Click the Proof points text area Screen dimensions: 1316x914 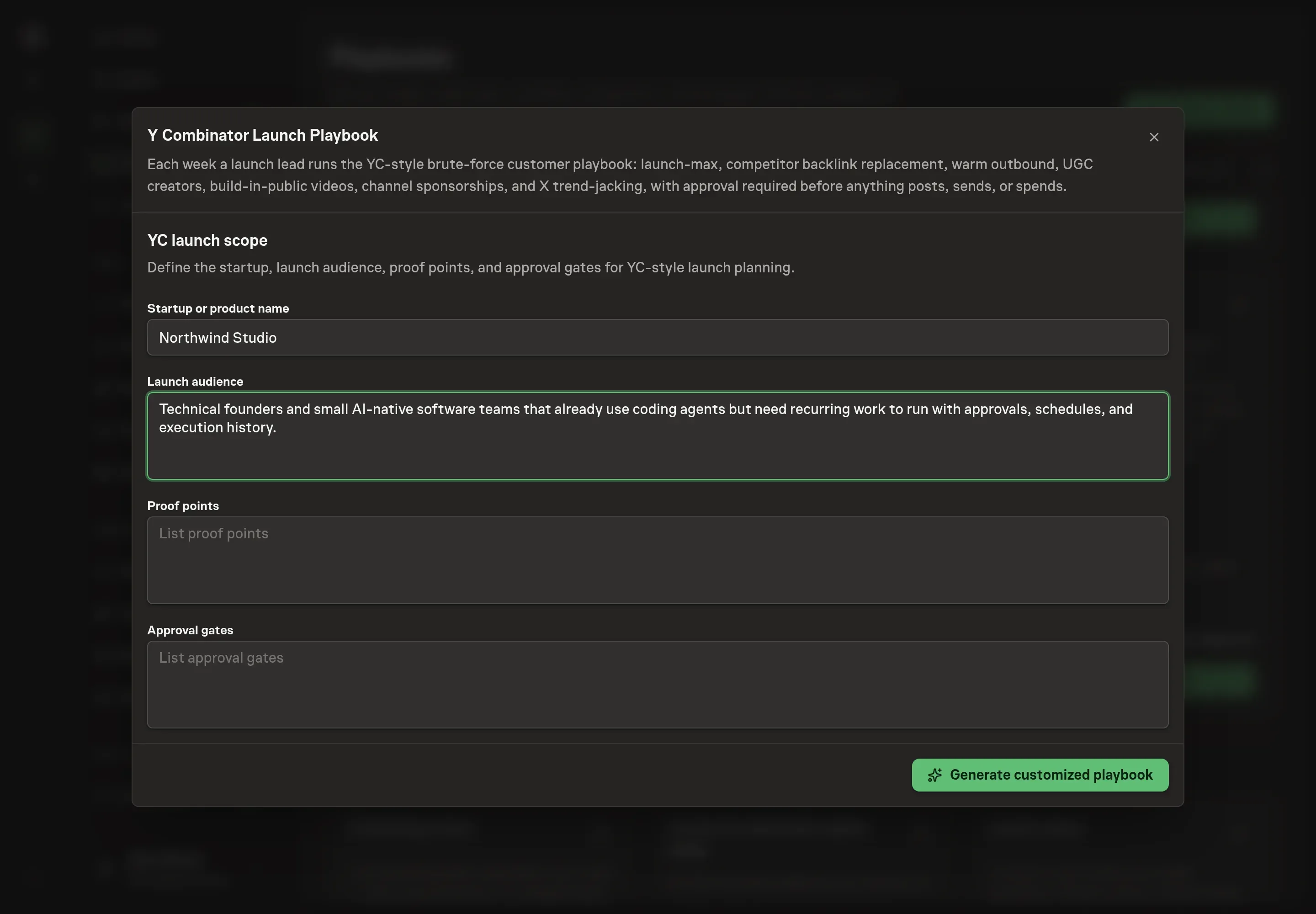coord(658,560)
